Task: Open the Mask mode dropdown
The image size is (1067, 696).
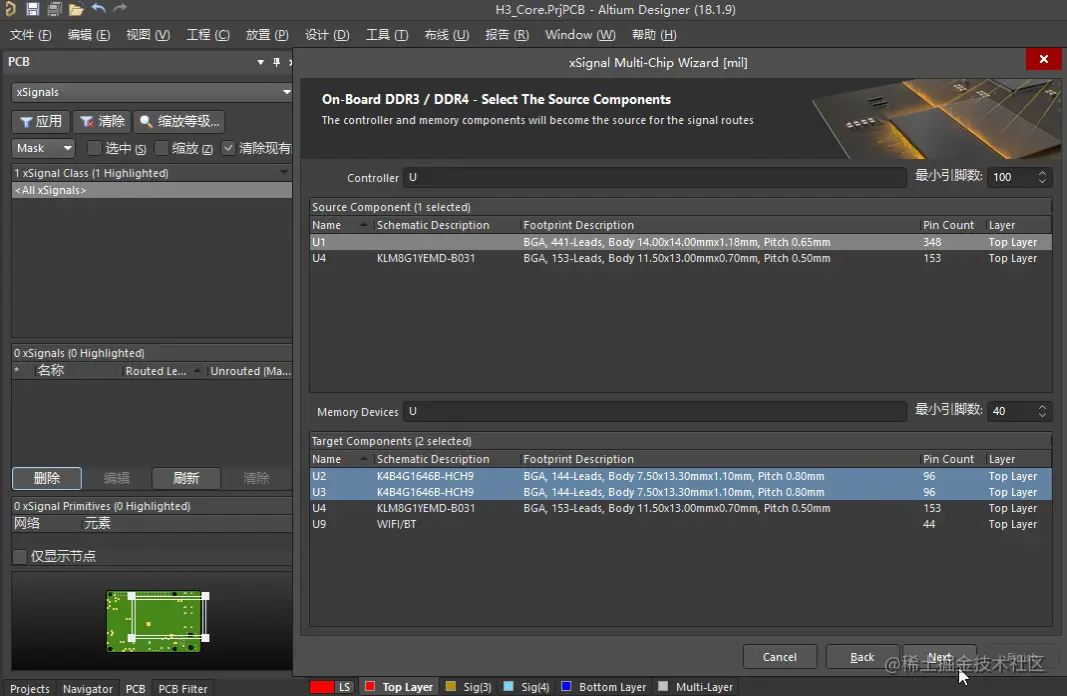Action: point(44,148)
